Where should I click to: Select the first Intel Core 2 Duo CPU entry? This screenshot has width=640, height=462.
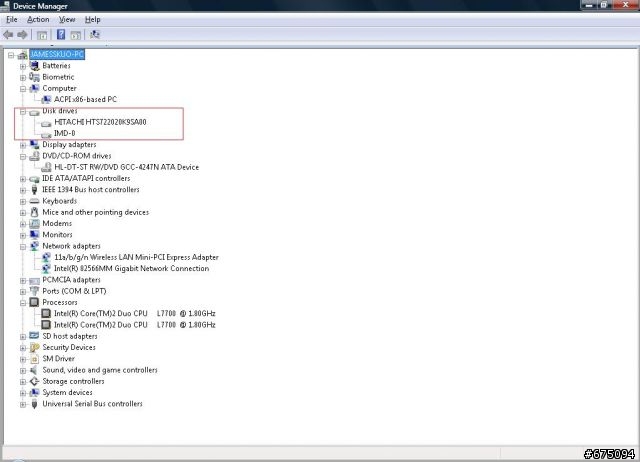pyautogui.click(x=135, y=314)
